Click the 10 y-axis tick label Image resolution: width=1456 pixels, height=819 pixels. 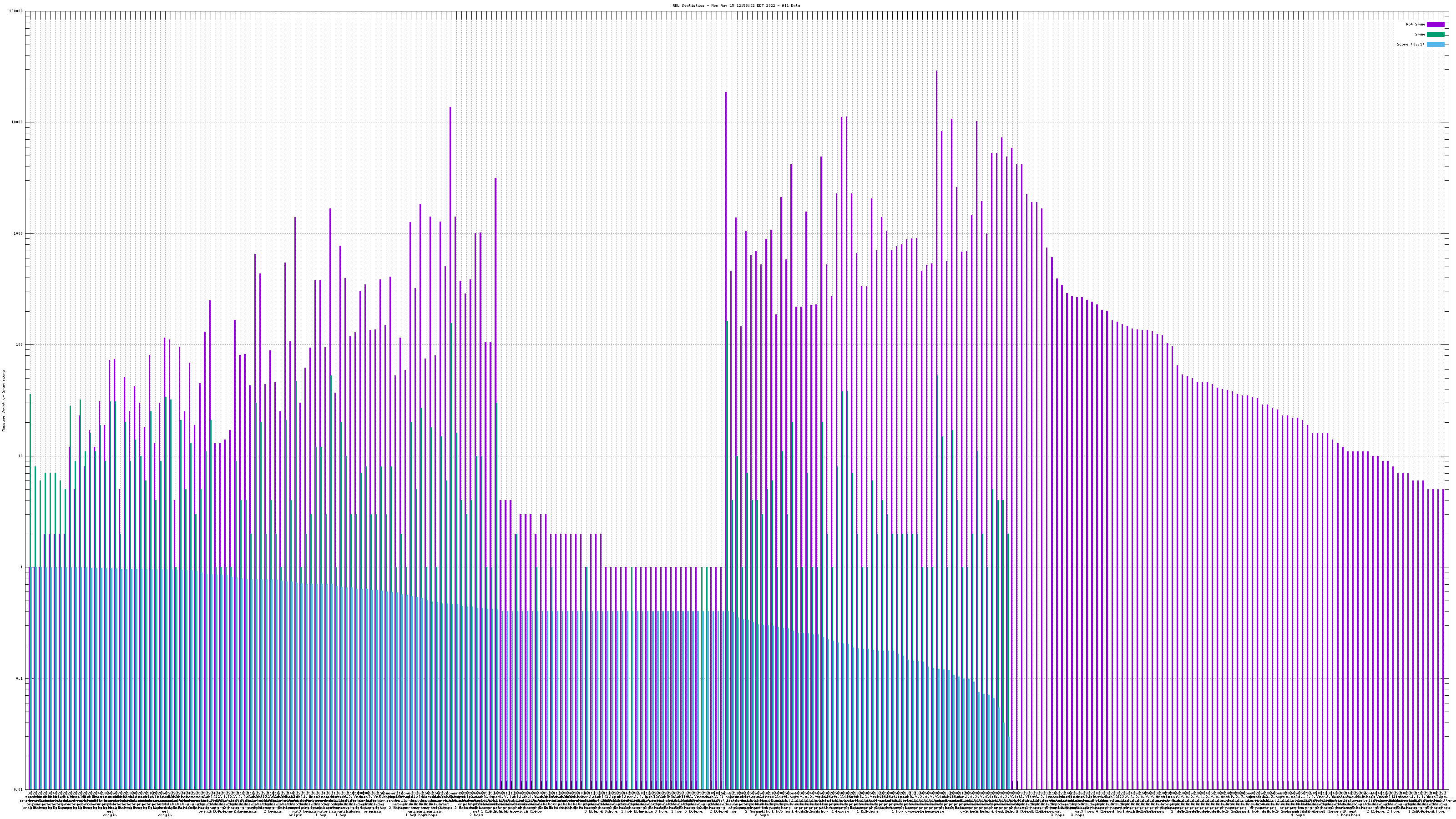tap(21, 456)
